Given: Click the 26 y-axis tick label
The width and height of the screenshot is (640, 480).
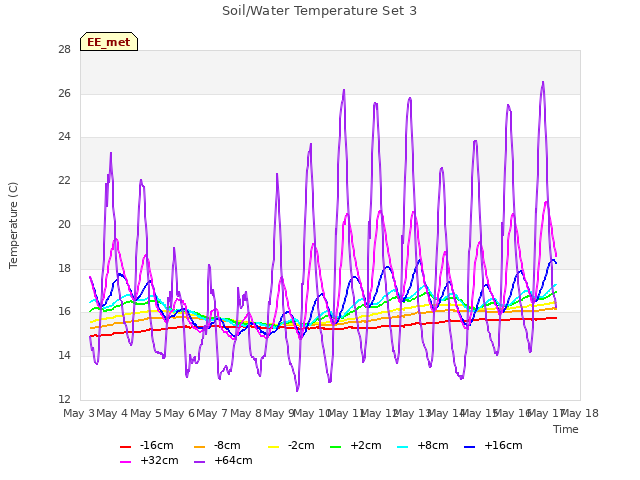Looking at the screenshot, I should pos(64,93).
